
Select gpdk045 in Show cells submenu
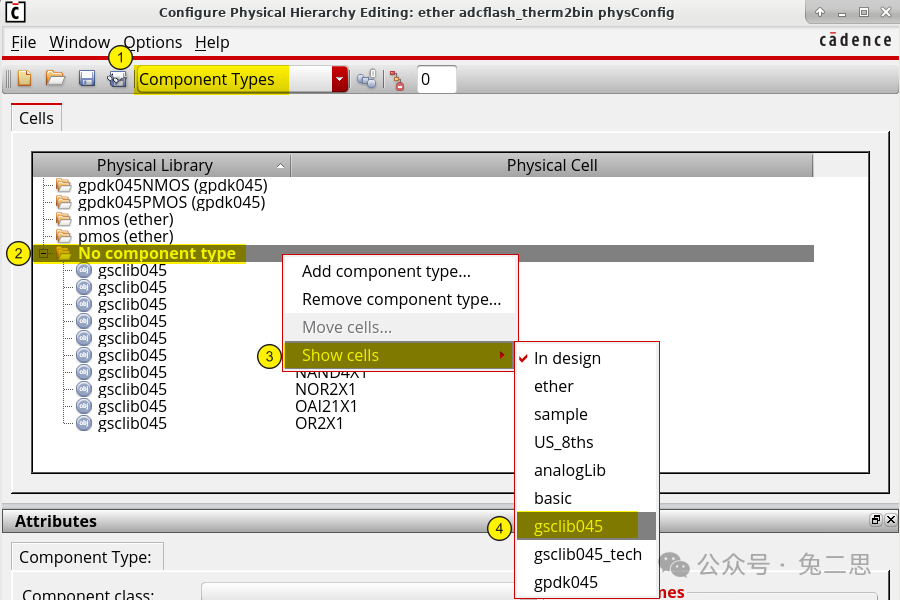point(586,582)
